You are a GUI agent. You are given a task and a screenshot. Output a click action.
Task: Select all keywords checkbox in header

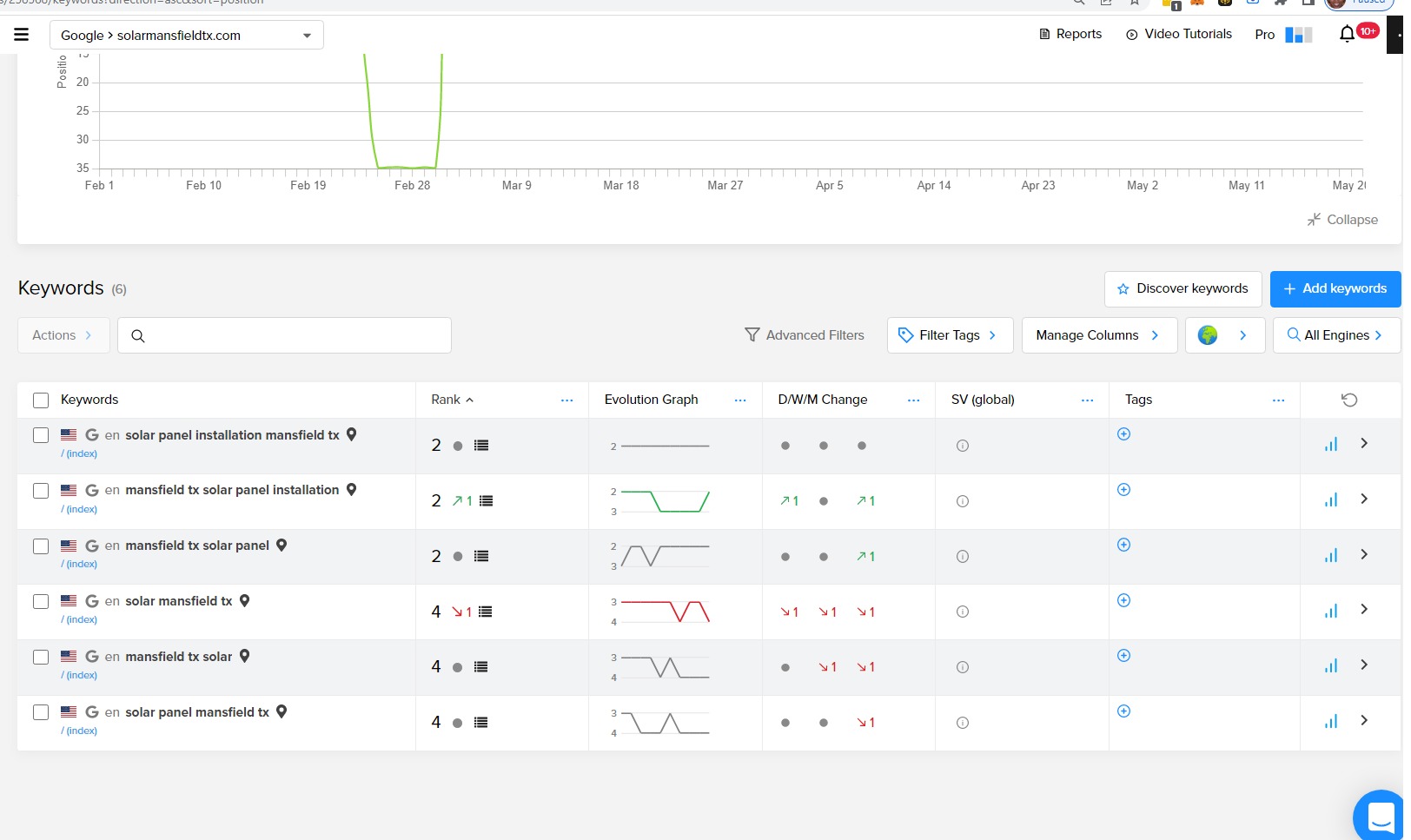click(41, 400)
